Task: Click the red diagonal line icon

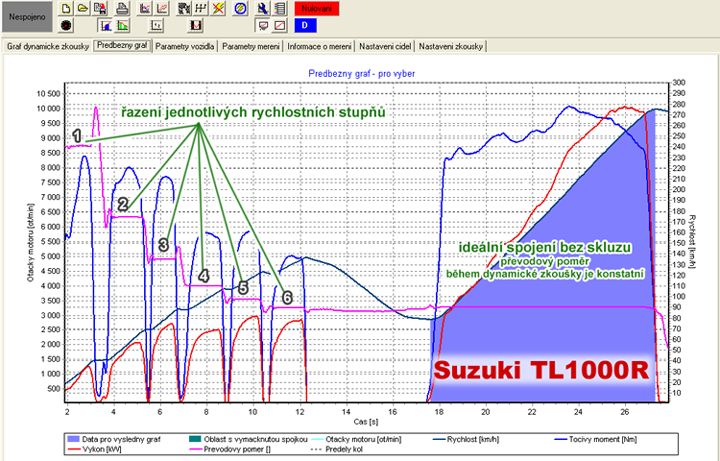Action: point(280,25)
